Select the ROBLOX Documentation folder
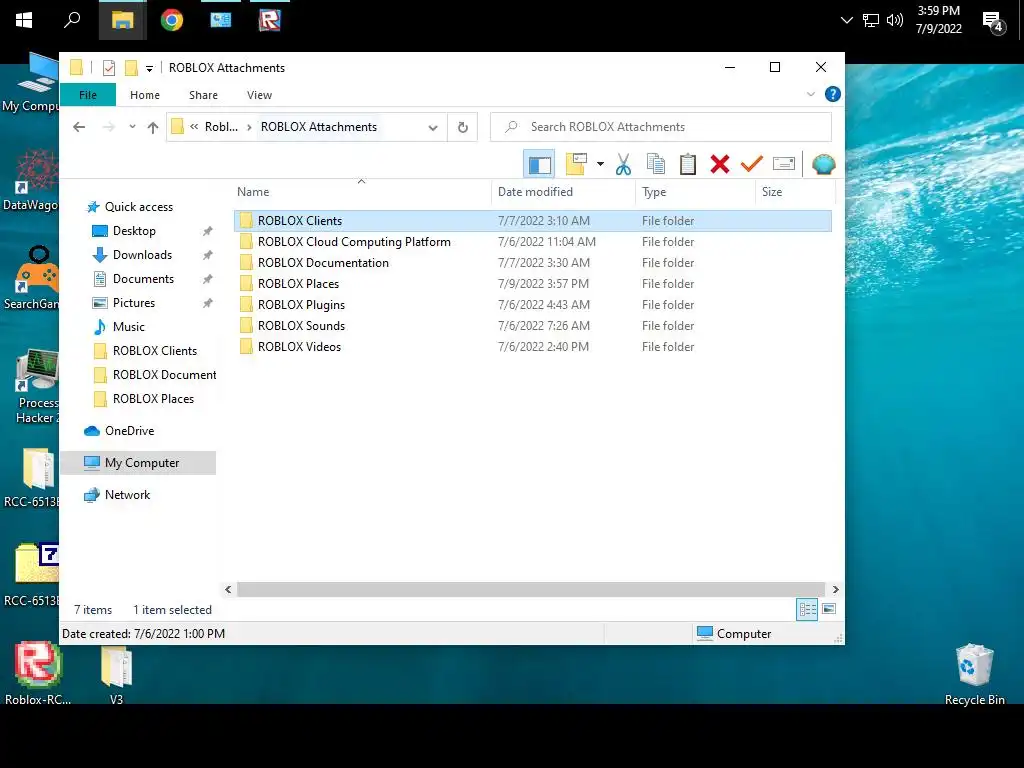This screenshot has height=768, width=1024. pyautogui.click(x=532, y=263)
